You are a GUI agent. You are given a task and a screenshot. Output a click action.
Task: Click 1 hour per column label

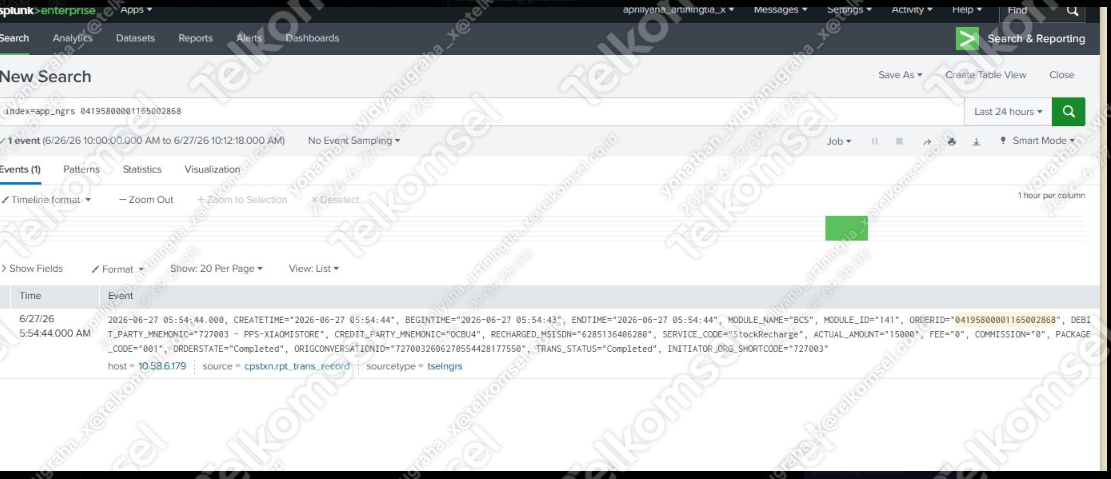click(x=1051, y=196)
